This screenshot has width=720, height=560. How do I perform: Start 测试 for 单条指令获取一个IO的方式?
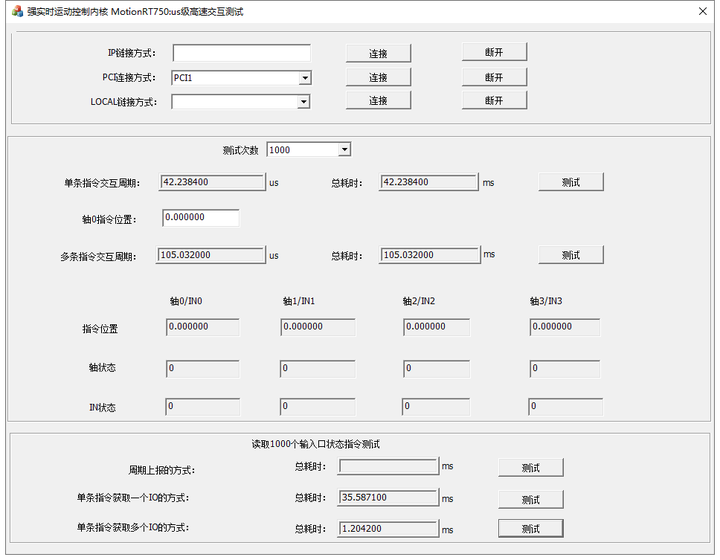[x=530, y=499]
